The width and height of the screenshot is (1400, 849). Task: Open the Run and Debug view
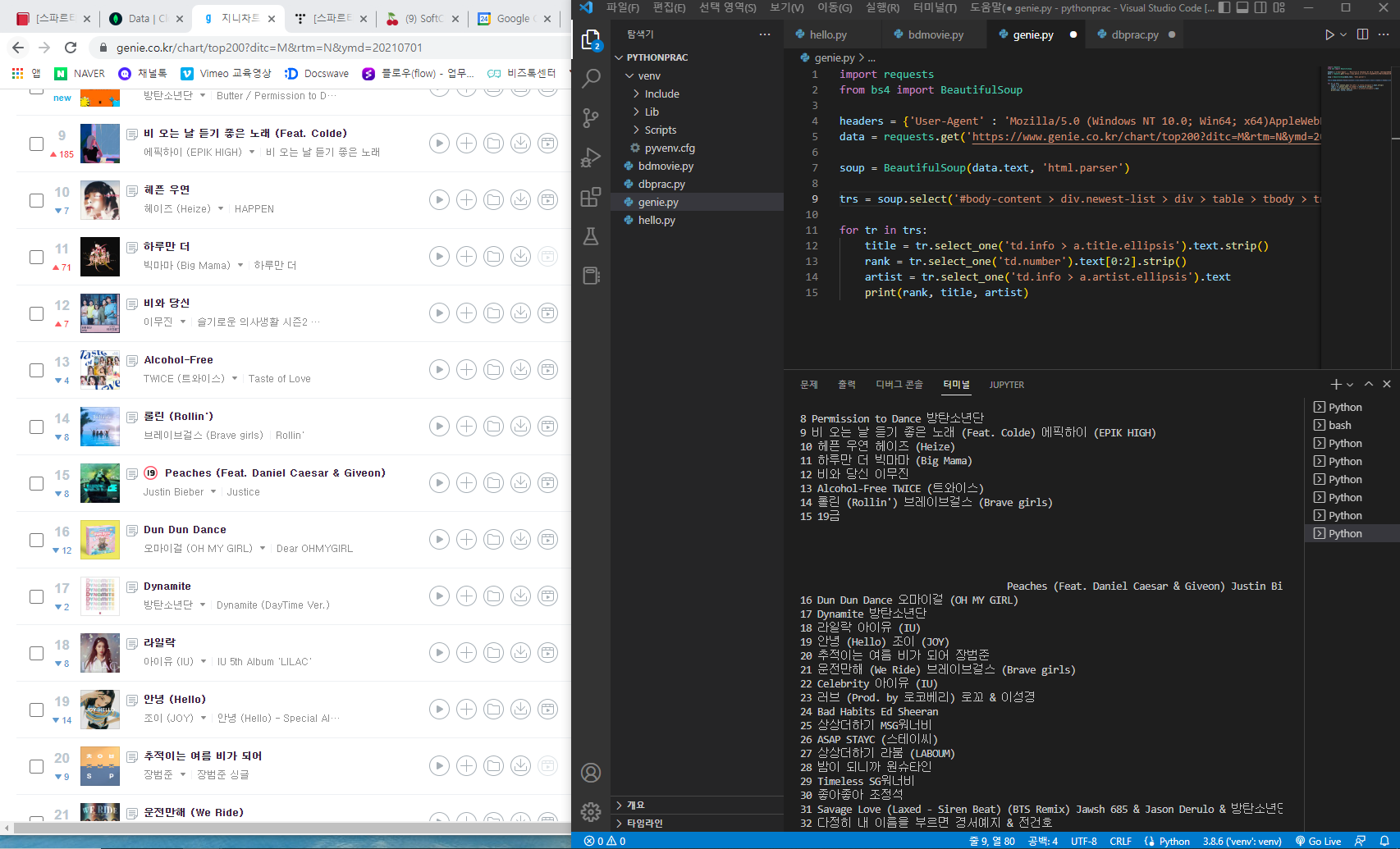[x=591, y=157]
